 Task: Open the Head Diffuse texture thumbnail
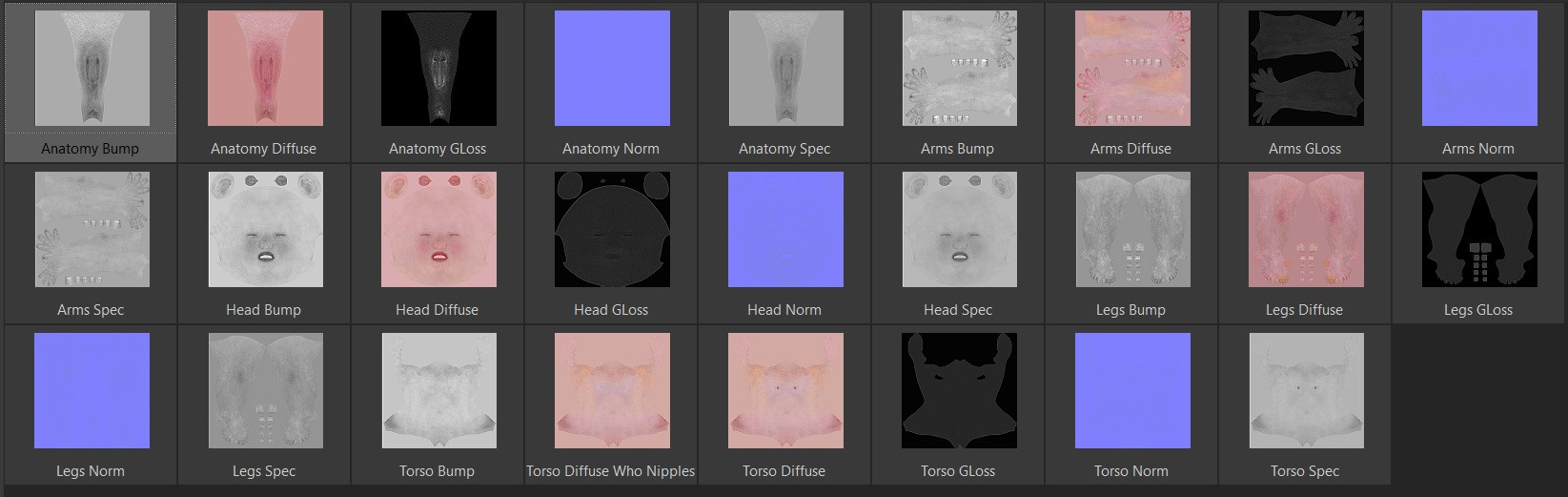438,230
